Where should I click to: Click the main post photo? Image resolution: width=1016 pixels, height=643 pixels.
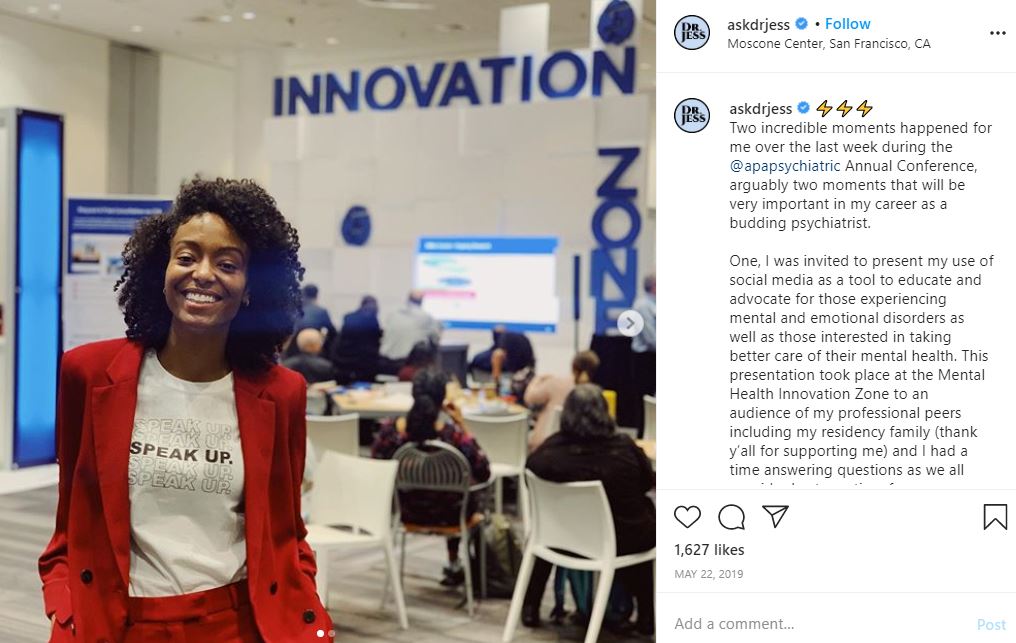(x=328, y=322)
